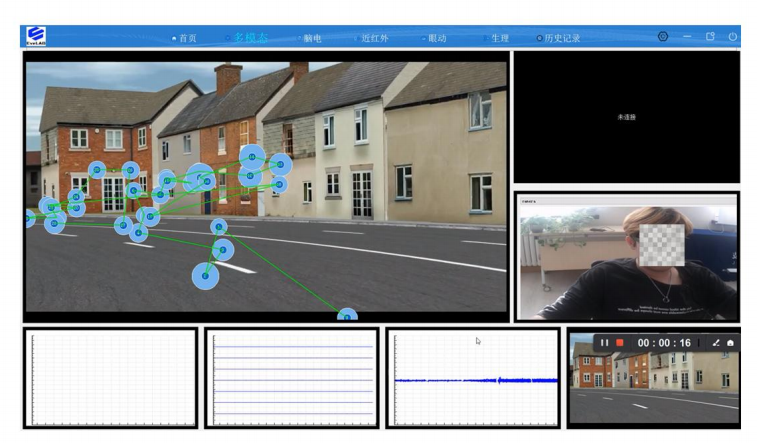Switch to the 多模态 tab

(x=247, y=38)
